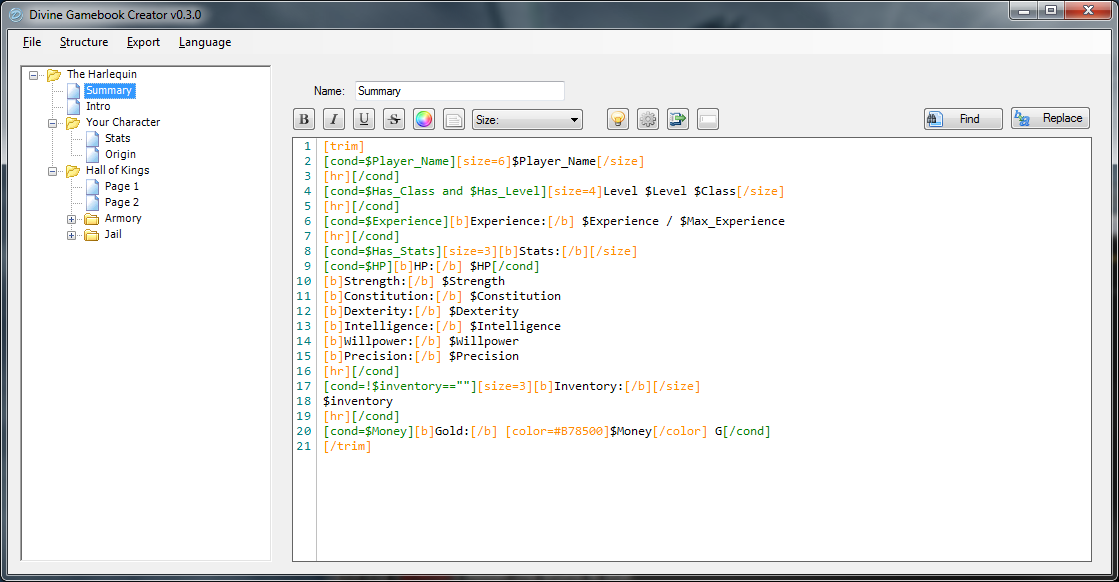
Task: Collapse the Hall of Kings folder
Action: click(52, 171)
